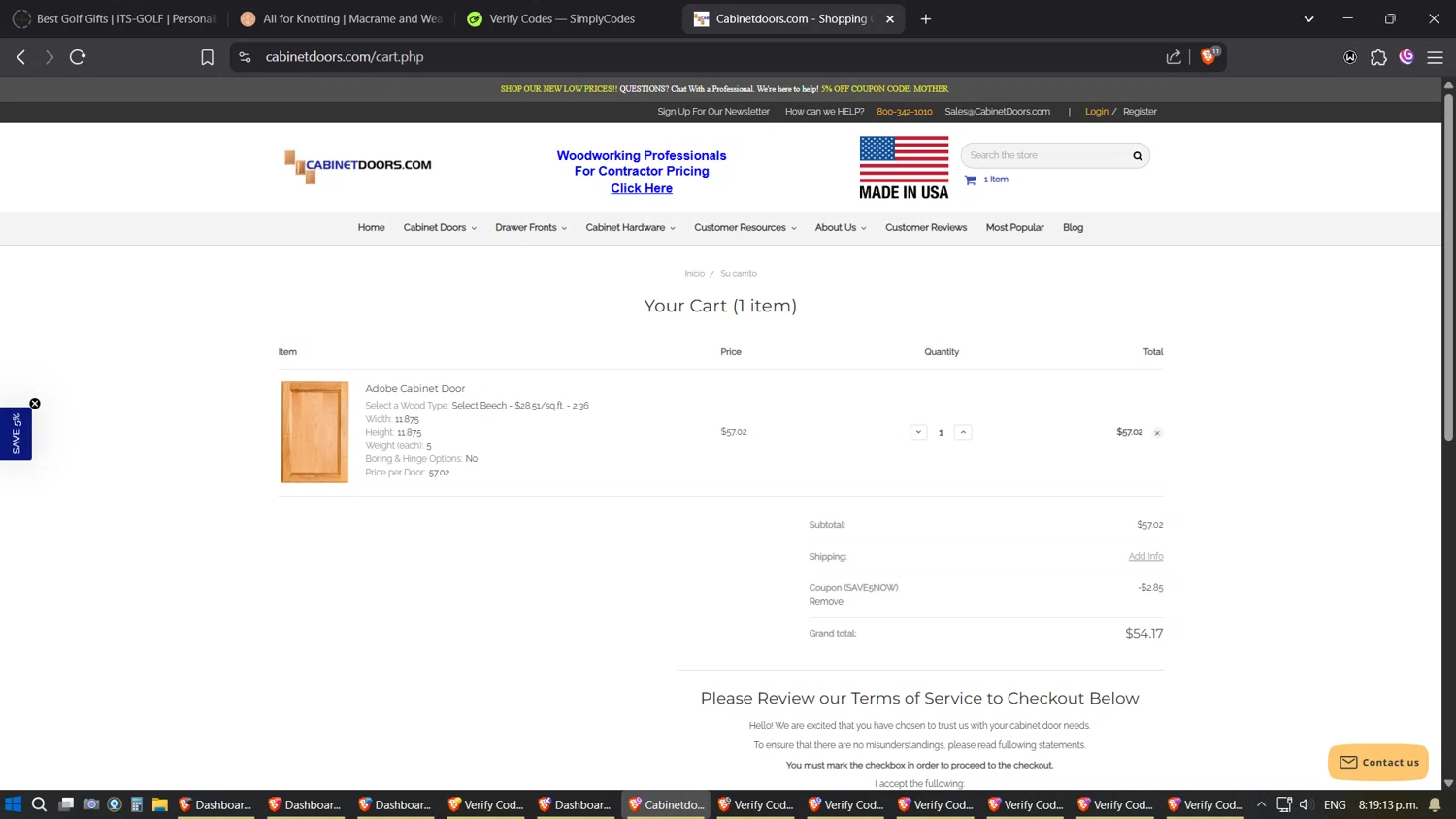The height and width of the screenshot is (819, 1456).
Task: Open Brave wallet icon in toolbar
Action: [x=1350, y=57]
